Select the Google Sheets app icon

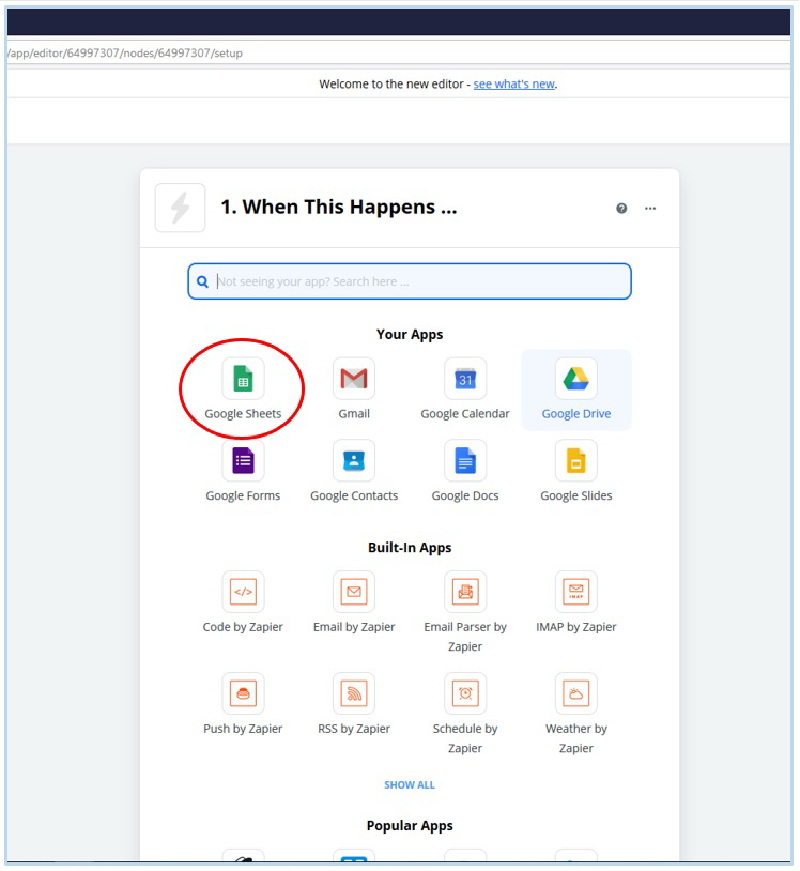[x=243, y=379]
